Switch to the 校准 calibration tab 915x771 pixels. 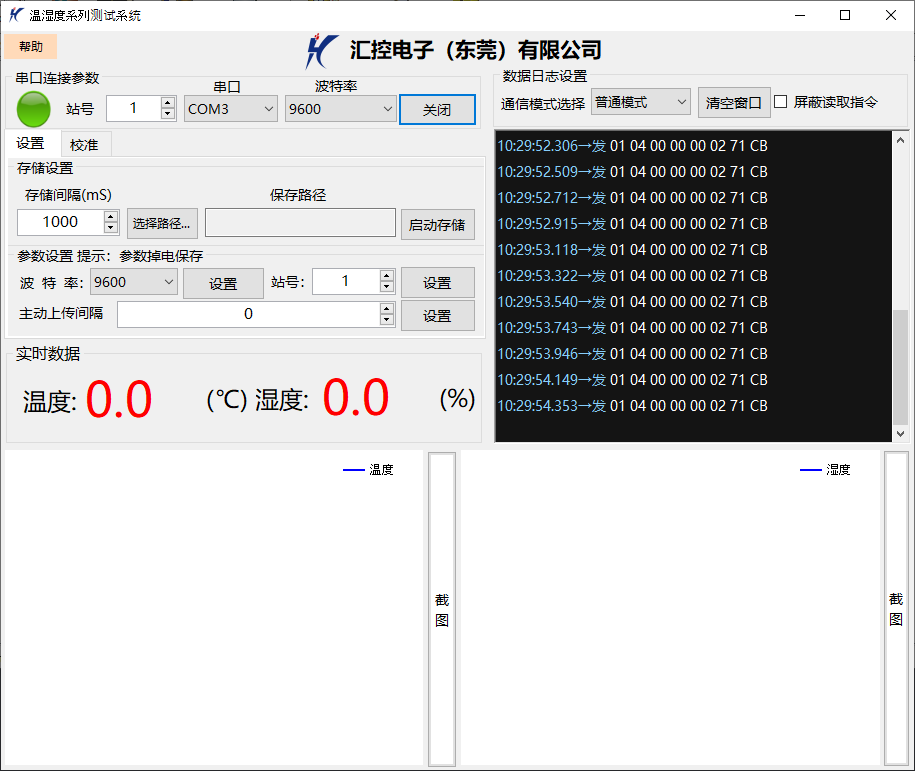[x=84, y=145]
